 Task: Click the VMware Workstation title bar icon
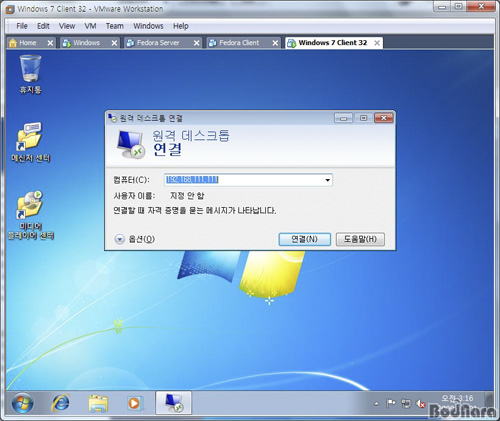[x=10, y=9]
